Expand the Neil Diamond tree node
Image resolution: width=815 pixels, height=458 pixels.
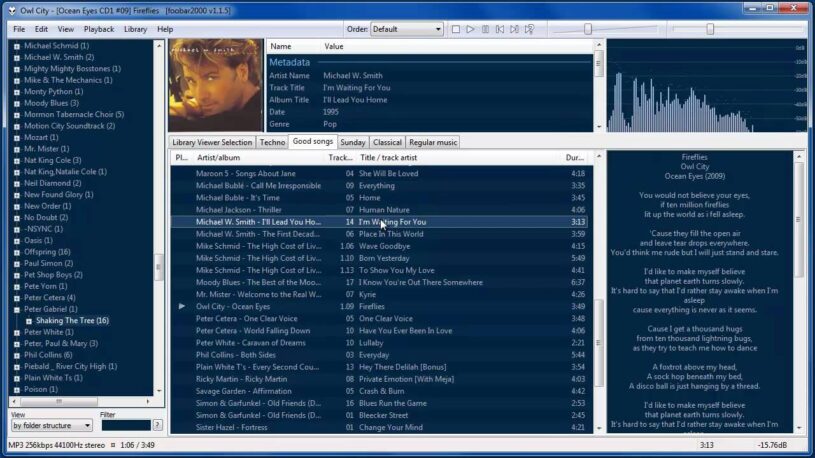[x=17, y=184]
